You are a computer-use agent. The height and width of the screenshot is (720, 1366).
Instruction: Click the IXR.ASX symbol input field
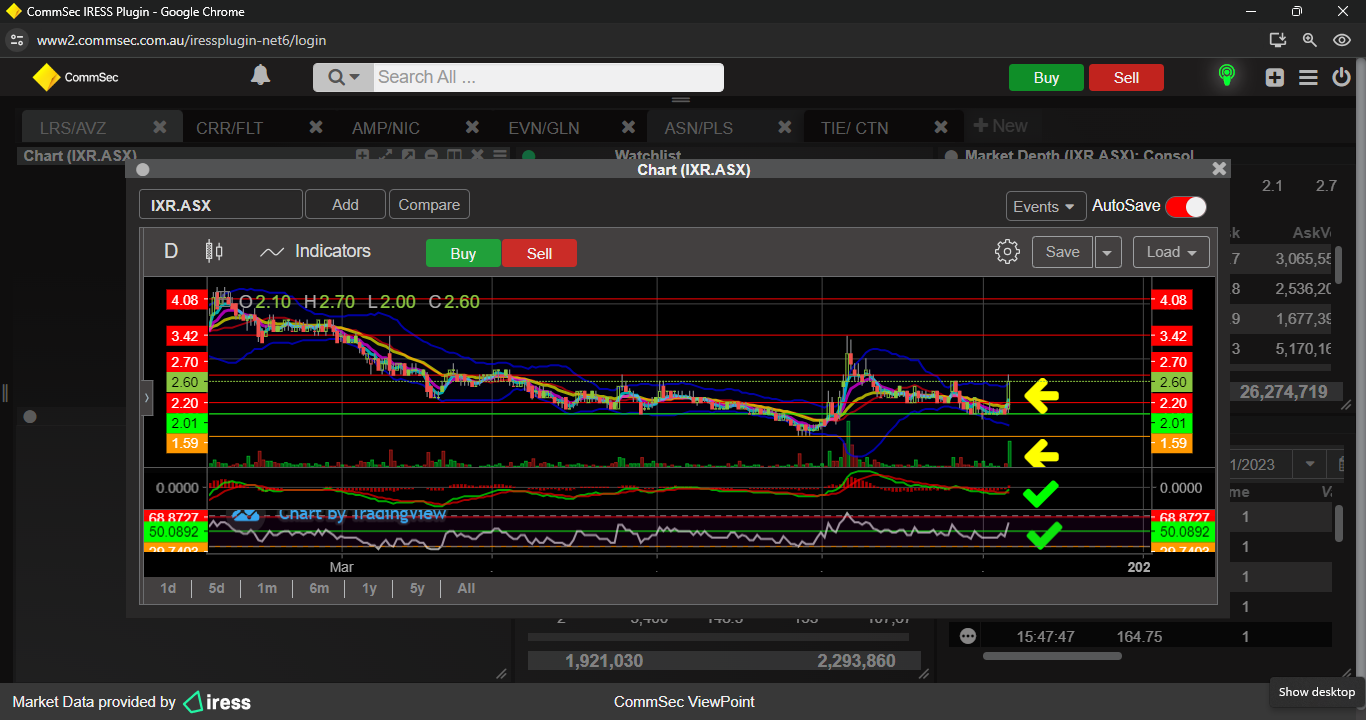point(221,204)
